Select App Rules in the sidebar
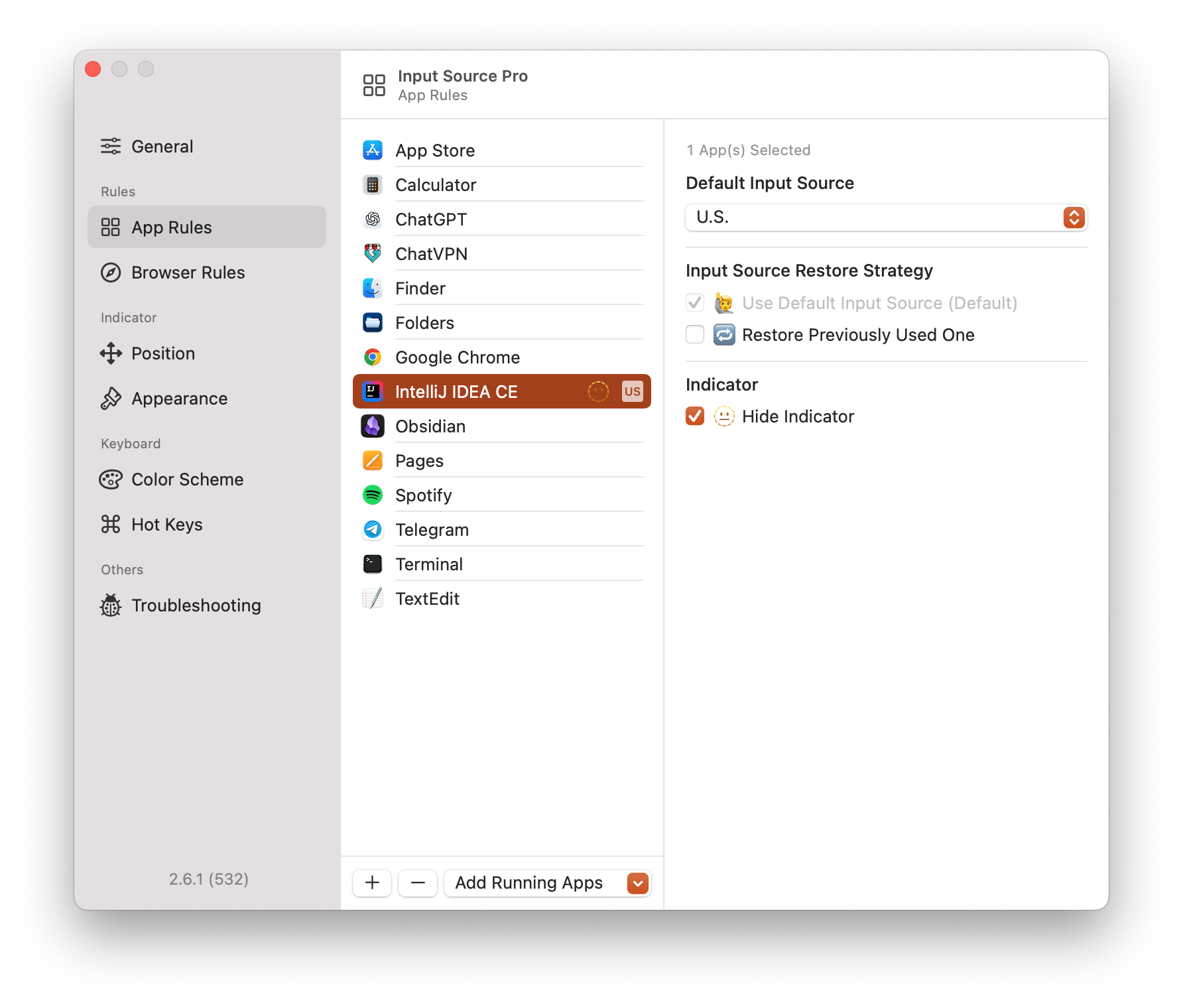 [x=207, y=227]
